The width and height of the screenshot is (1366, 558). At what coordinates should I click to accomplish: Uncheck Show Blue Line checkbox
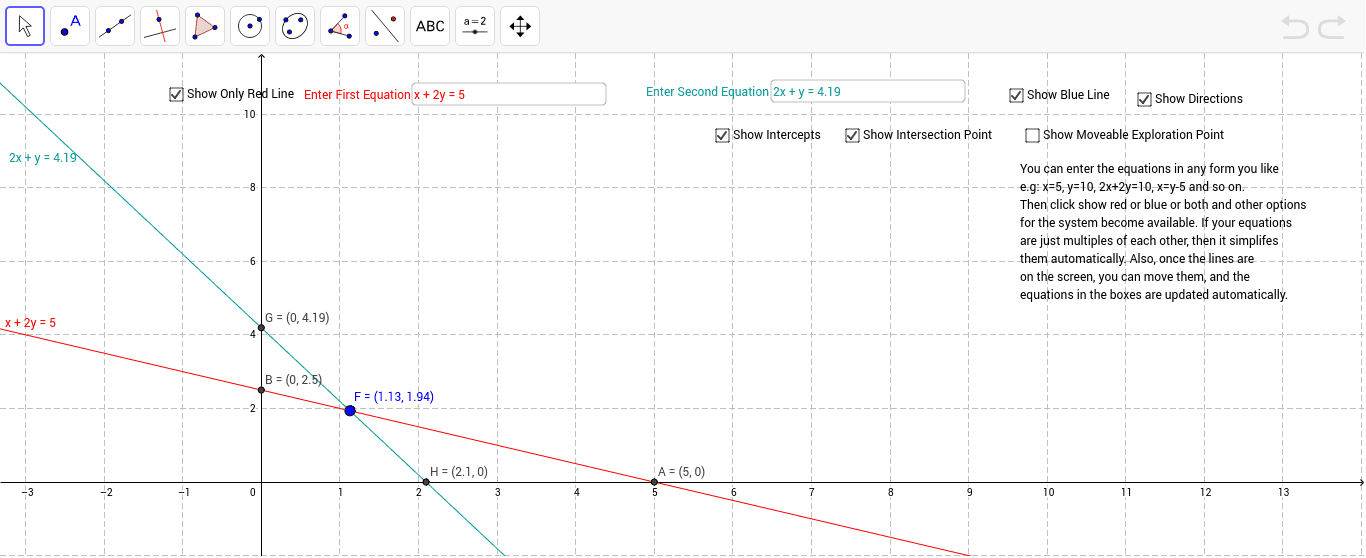point(1017,95)
